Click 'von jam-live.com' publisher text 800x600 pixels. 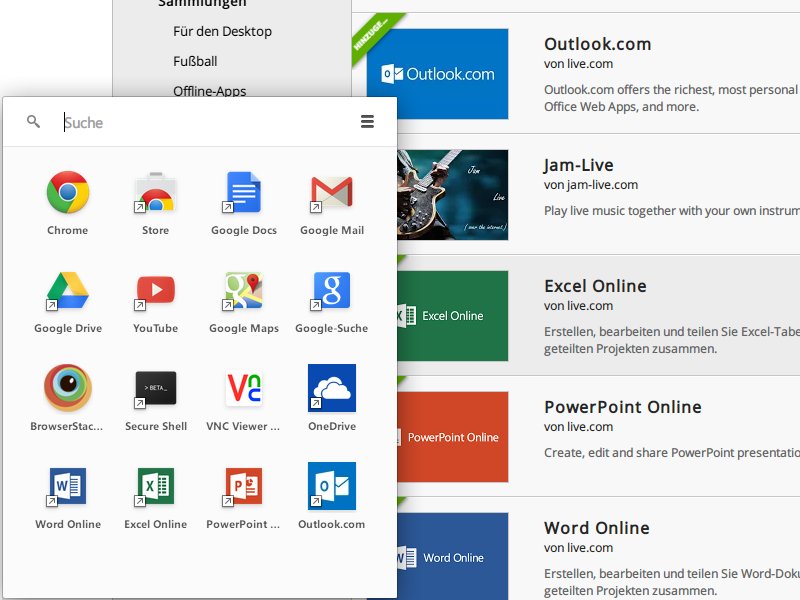[591, 185]
